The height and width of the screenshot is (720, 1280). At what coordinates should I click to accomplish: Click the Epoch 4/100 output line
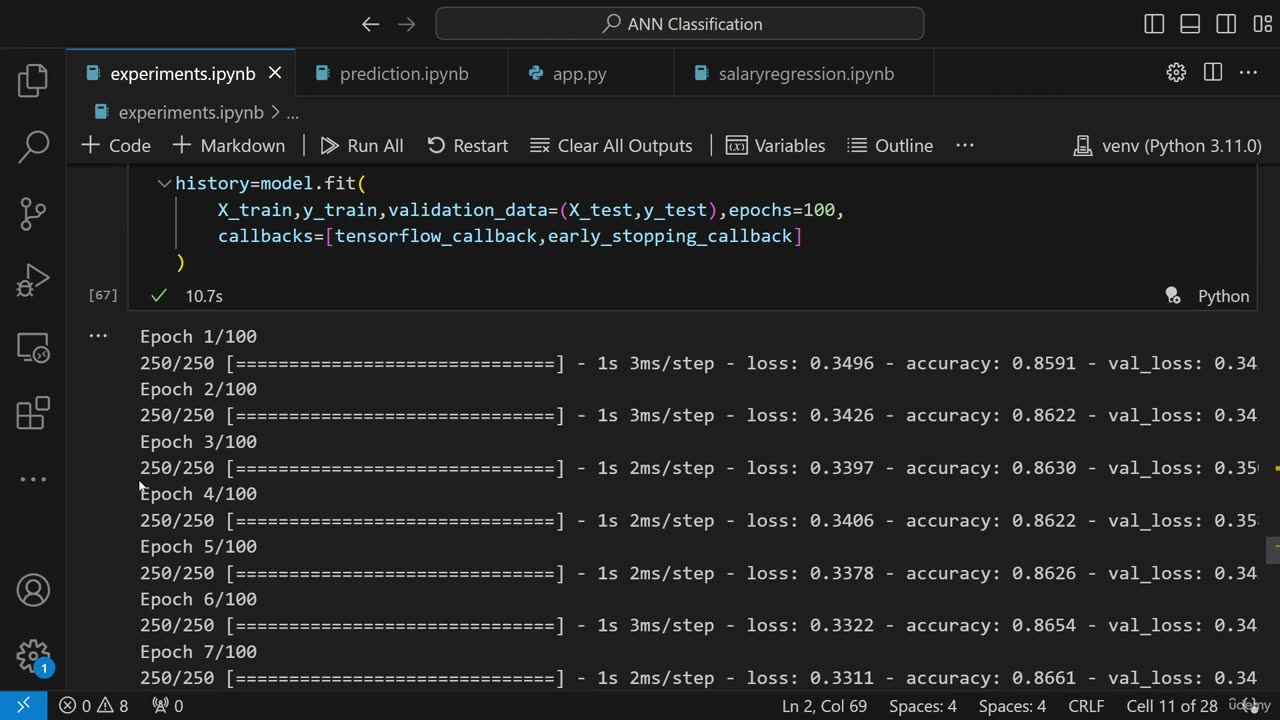pyautogui.click(x=198, y=494)
